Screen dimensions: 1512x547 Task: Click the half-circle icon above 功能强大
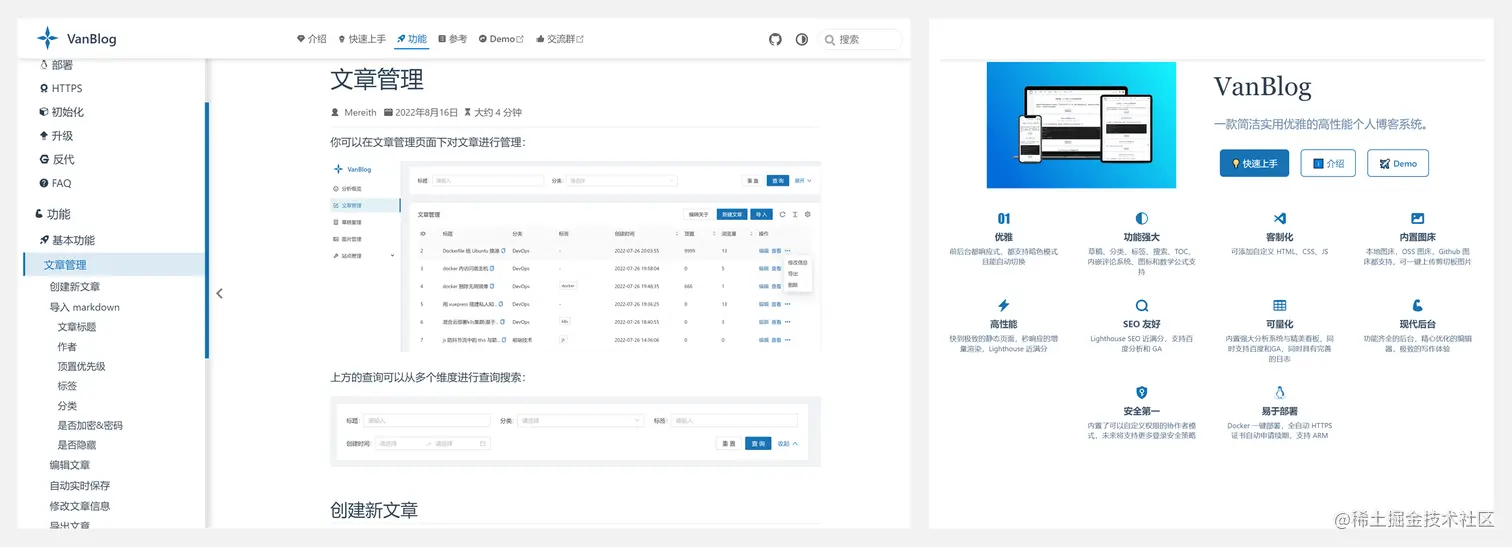[x=1141, y=218]
